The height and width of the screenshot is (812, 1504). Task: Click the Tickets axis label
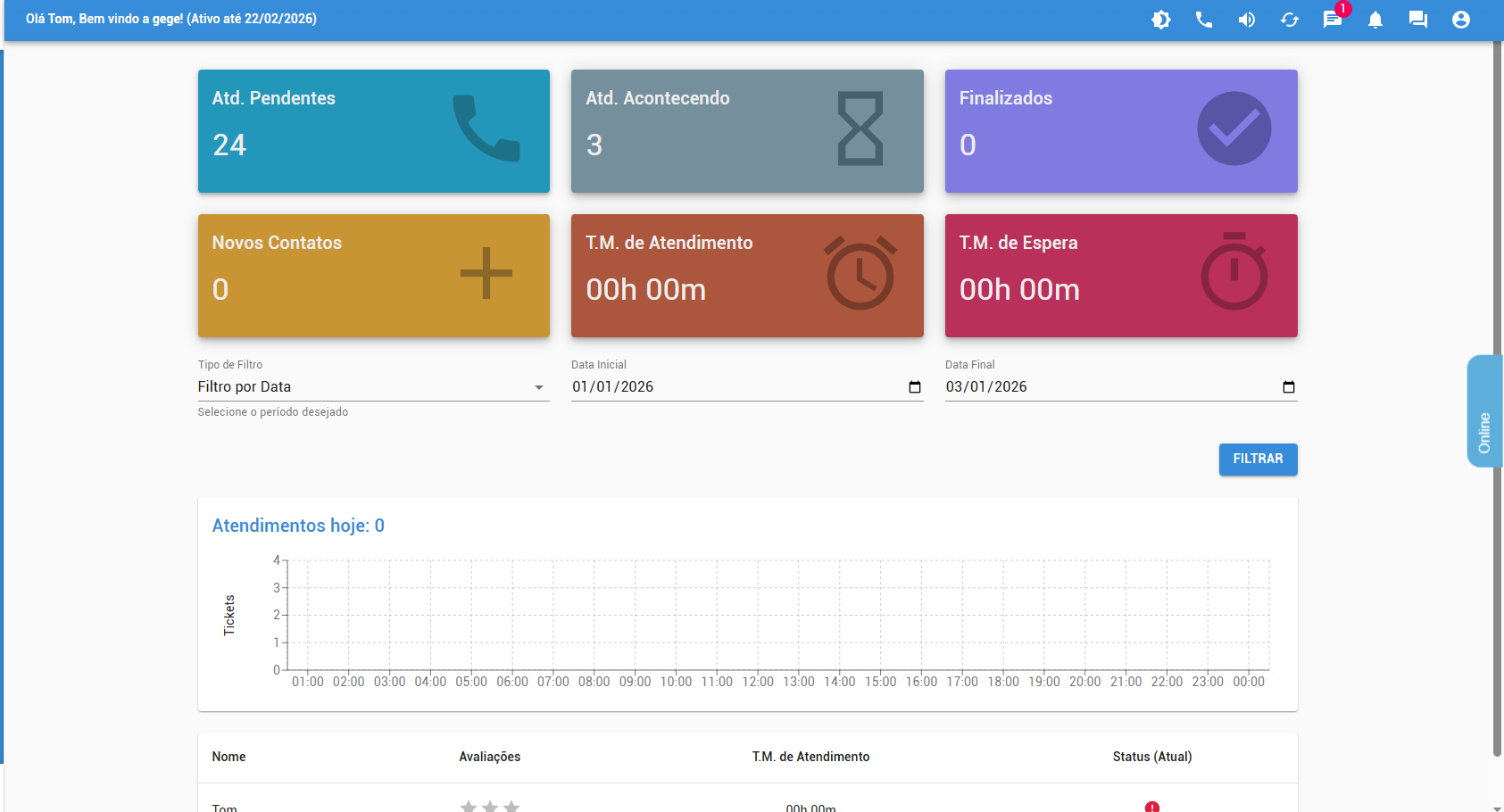tap(229, 615)
